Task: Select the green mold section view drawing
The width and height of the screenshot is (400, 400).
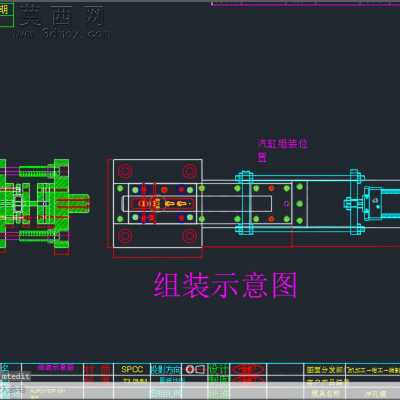Action: pos(44,204)
